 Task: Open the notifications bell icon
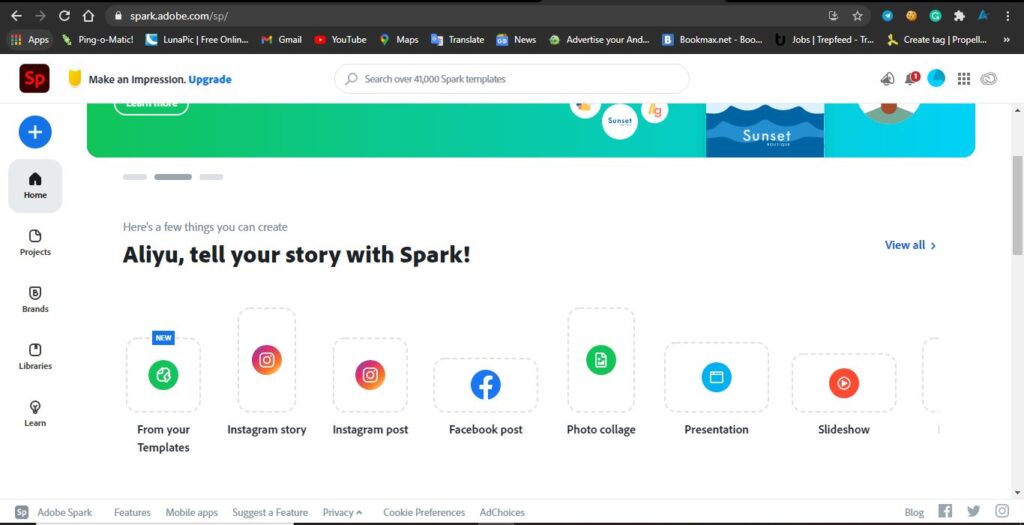[911, 79]
